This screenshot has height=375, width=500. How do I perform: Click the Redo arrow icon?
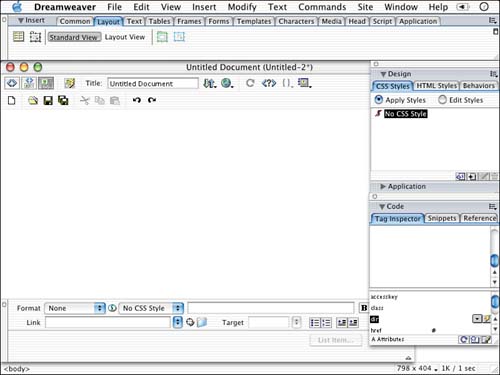pos(152,100)
